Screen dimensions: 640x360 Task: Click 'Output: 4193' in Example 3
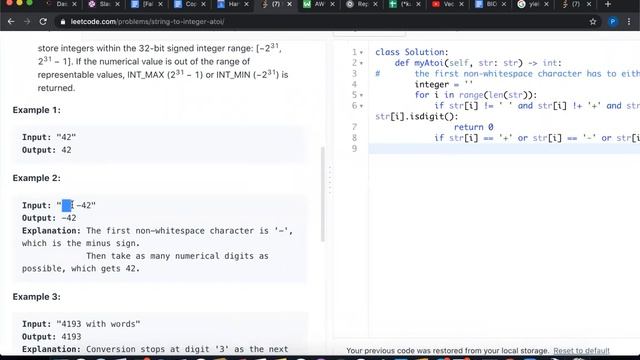tap(51, 337)
